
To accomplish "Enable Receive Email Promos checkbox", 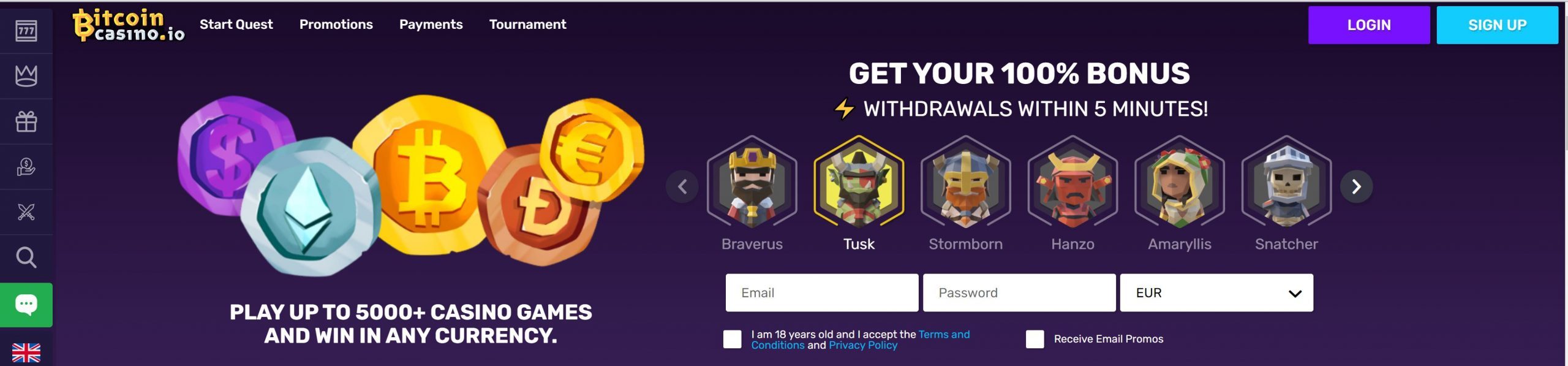I will click(x=1035, y=339).
